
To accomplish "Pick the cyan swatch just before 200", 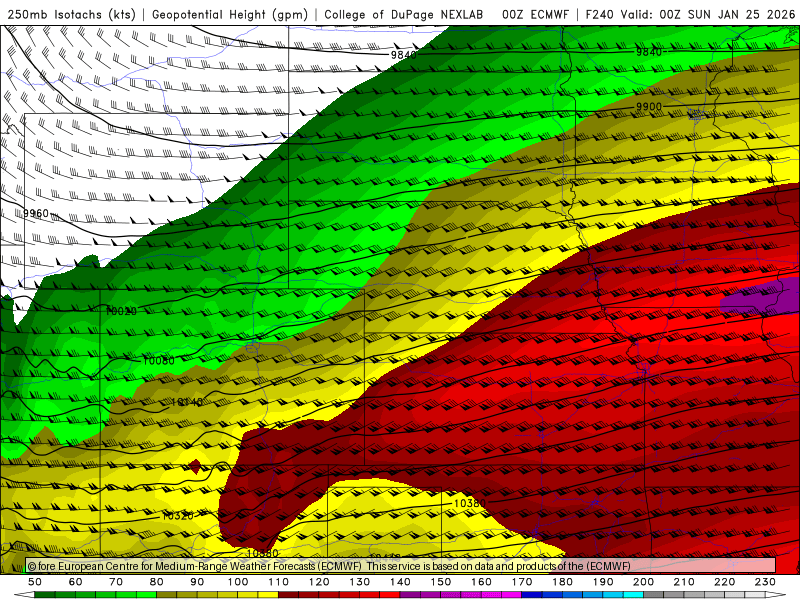I will (x=634, y=595).
